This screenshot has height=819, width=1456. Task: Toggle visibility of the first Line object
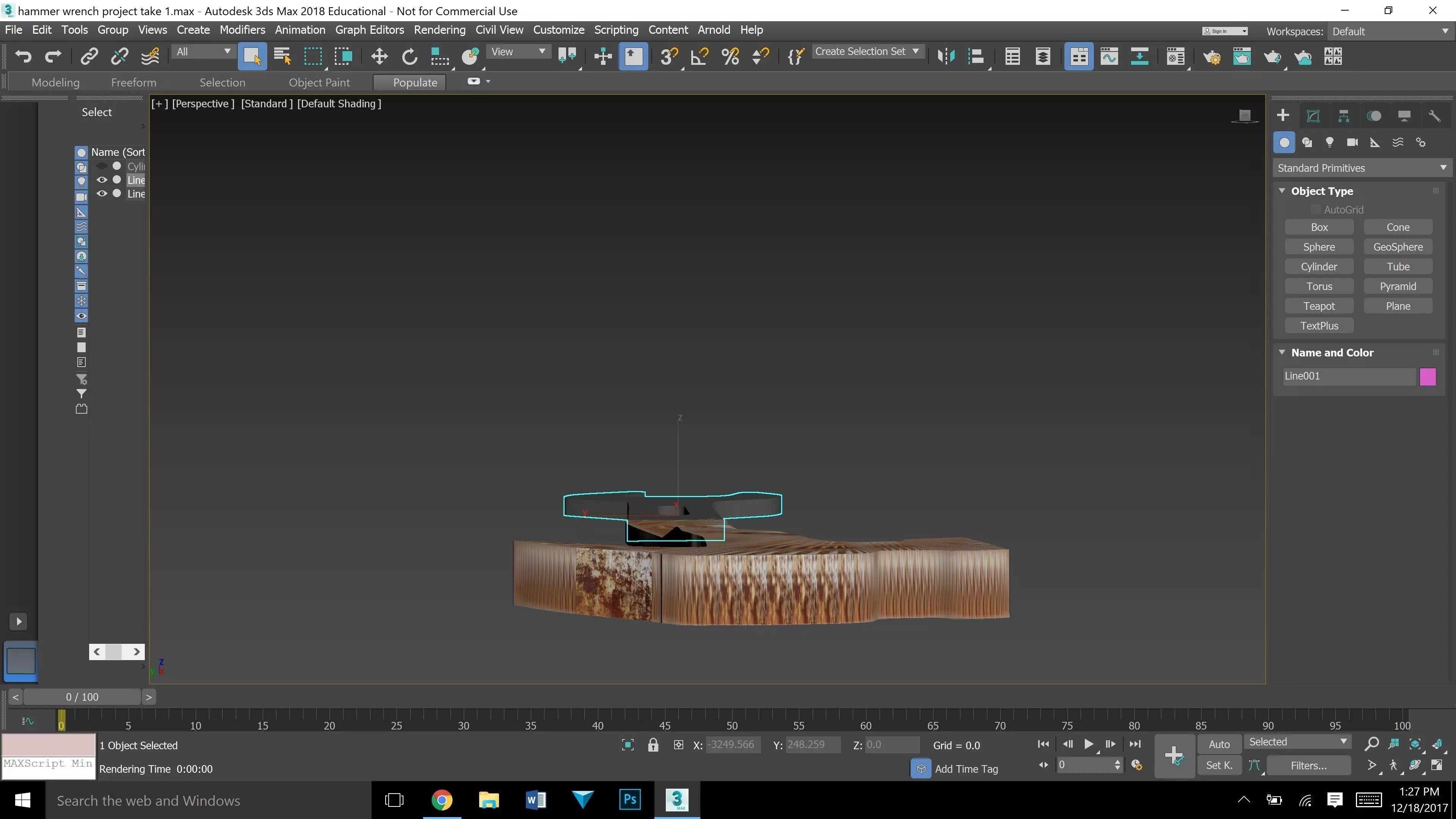(x=102, y=180)
